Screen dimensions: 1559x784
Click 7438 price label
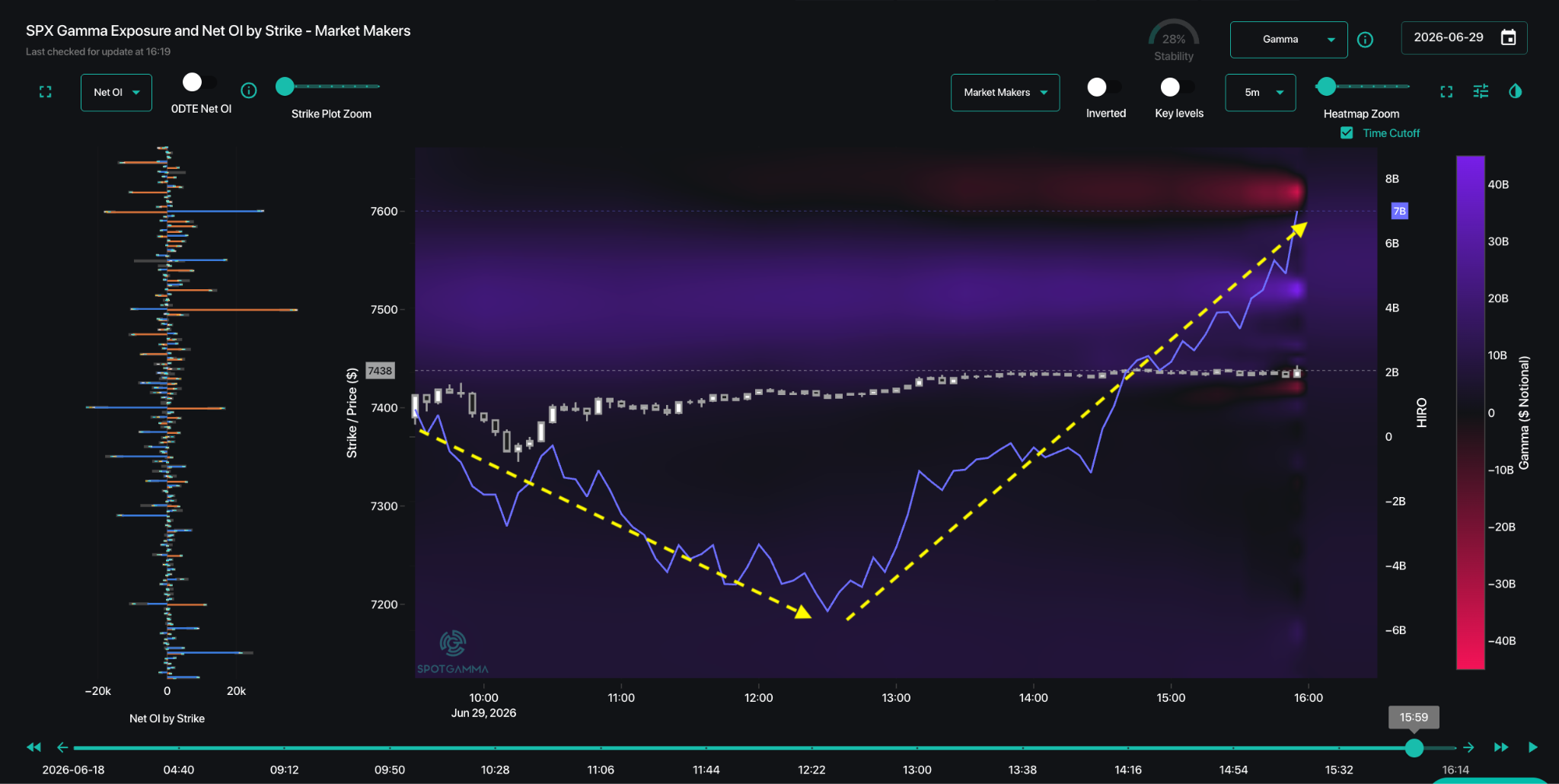point(380,371)
